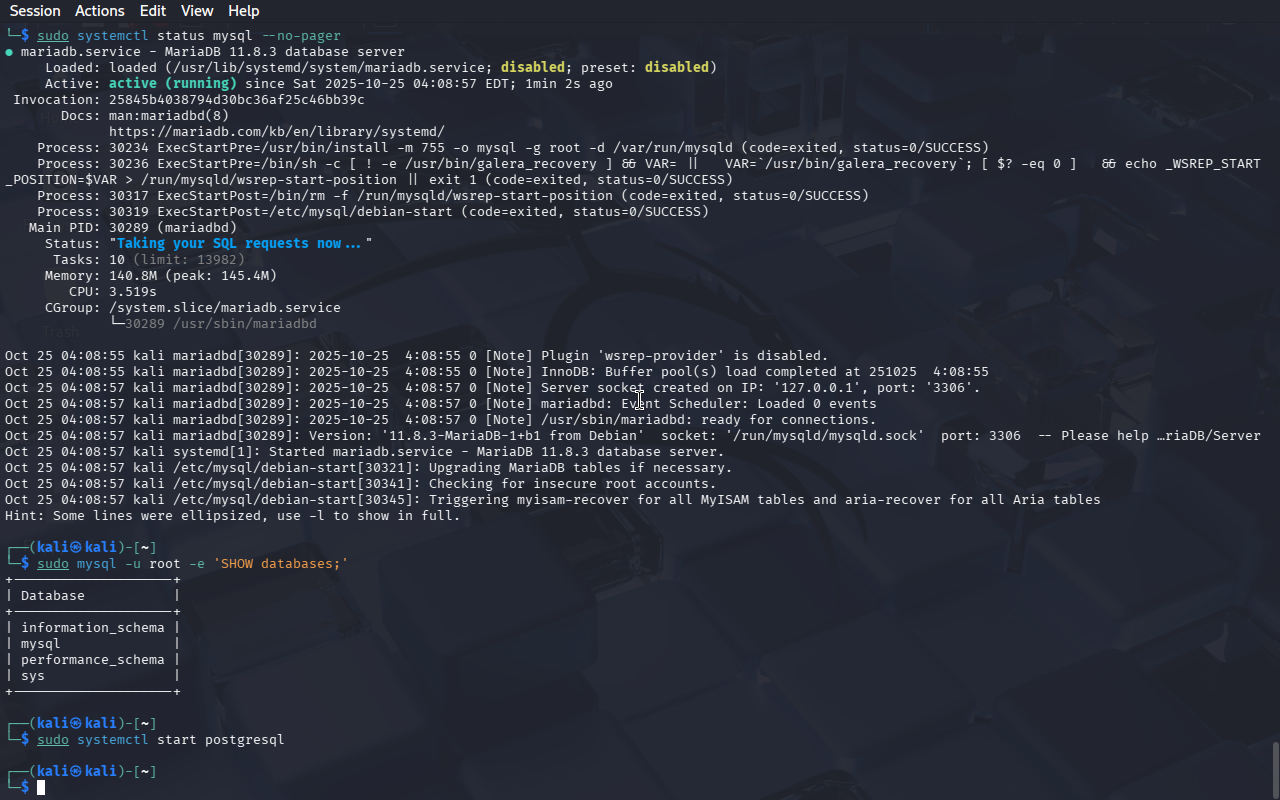Click the green 'active (running)' status text
This screenshot has width=1280, height=800.
(172, 84)
